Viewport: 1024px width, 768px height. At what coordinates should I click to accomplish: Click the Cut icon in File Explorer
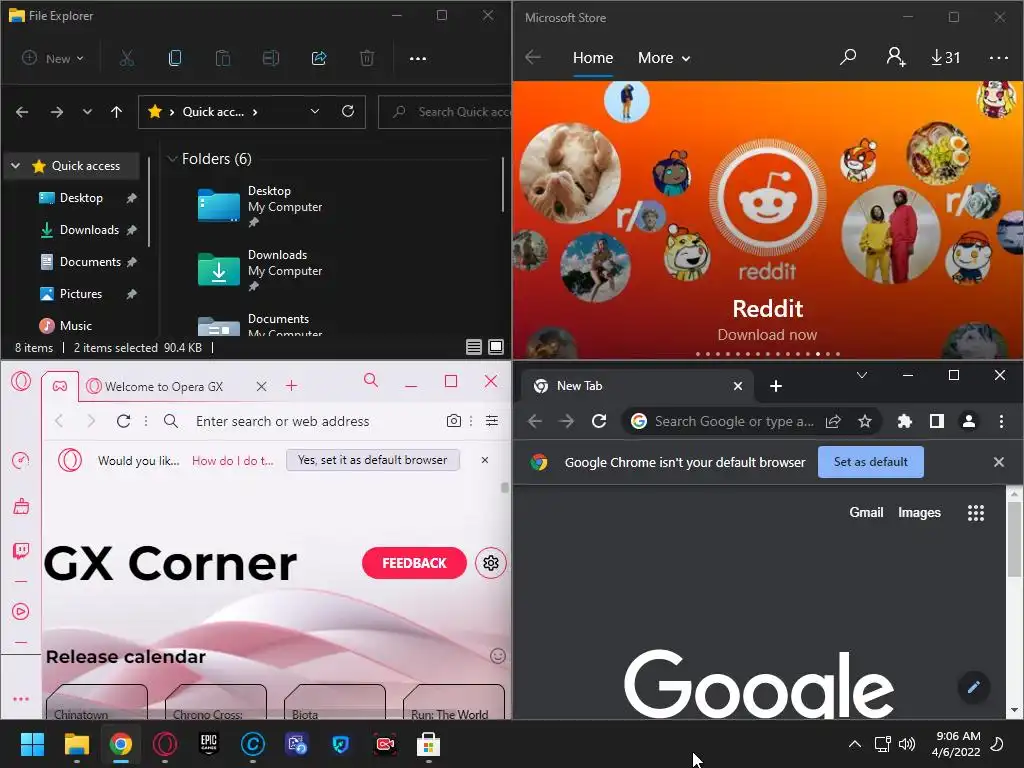point(127,58)
